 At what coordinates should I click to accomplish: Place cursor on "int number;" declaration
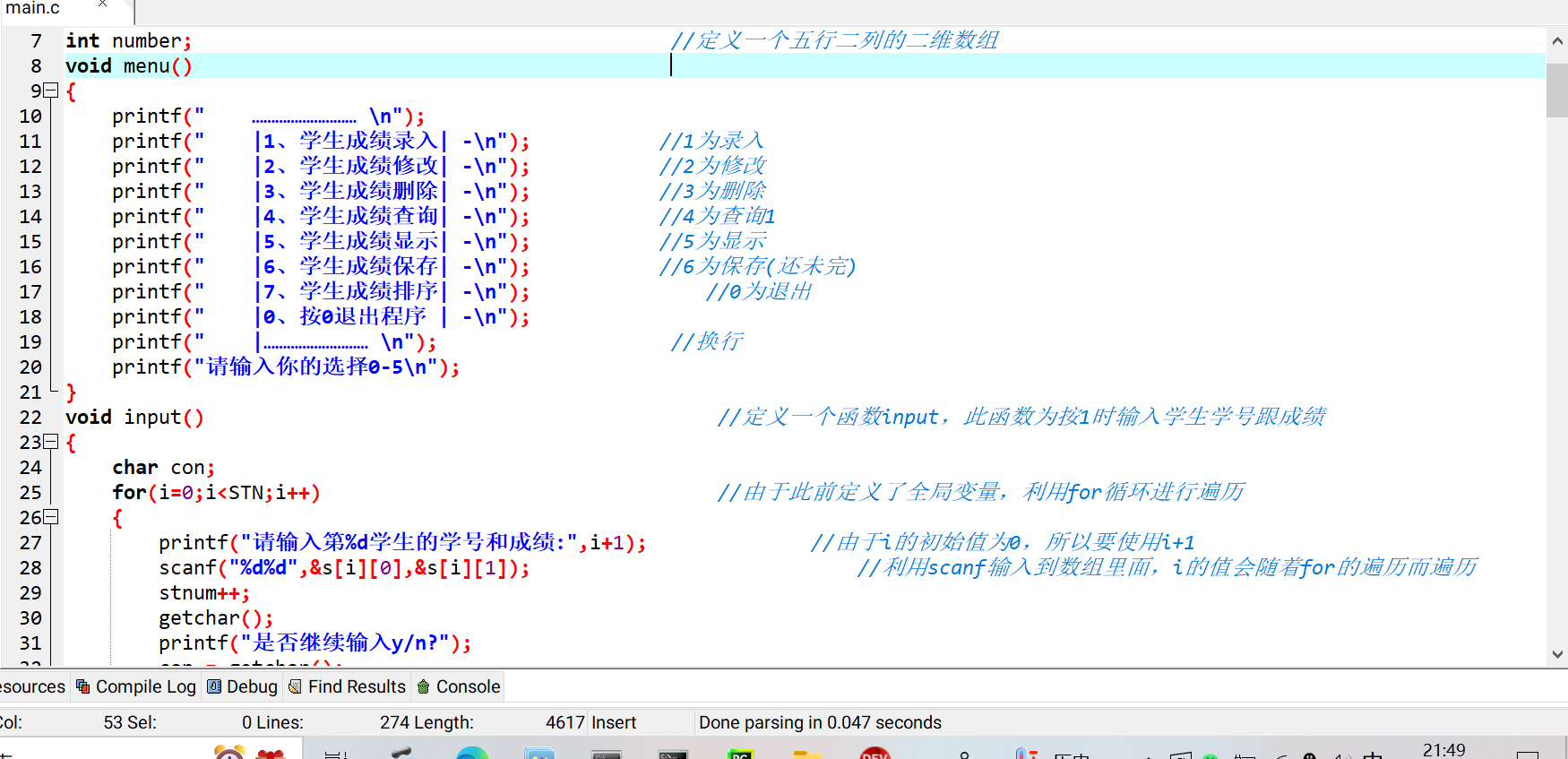128,41
